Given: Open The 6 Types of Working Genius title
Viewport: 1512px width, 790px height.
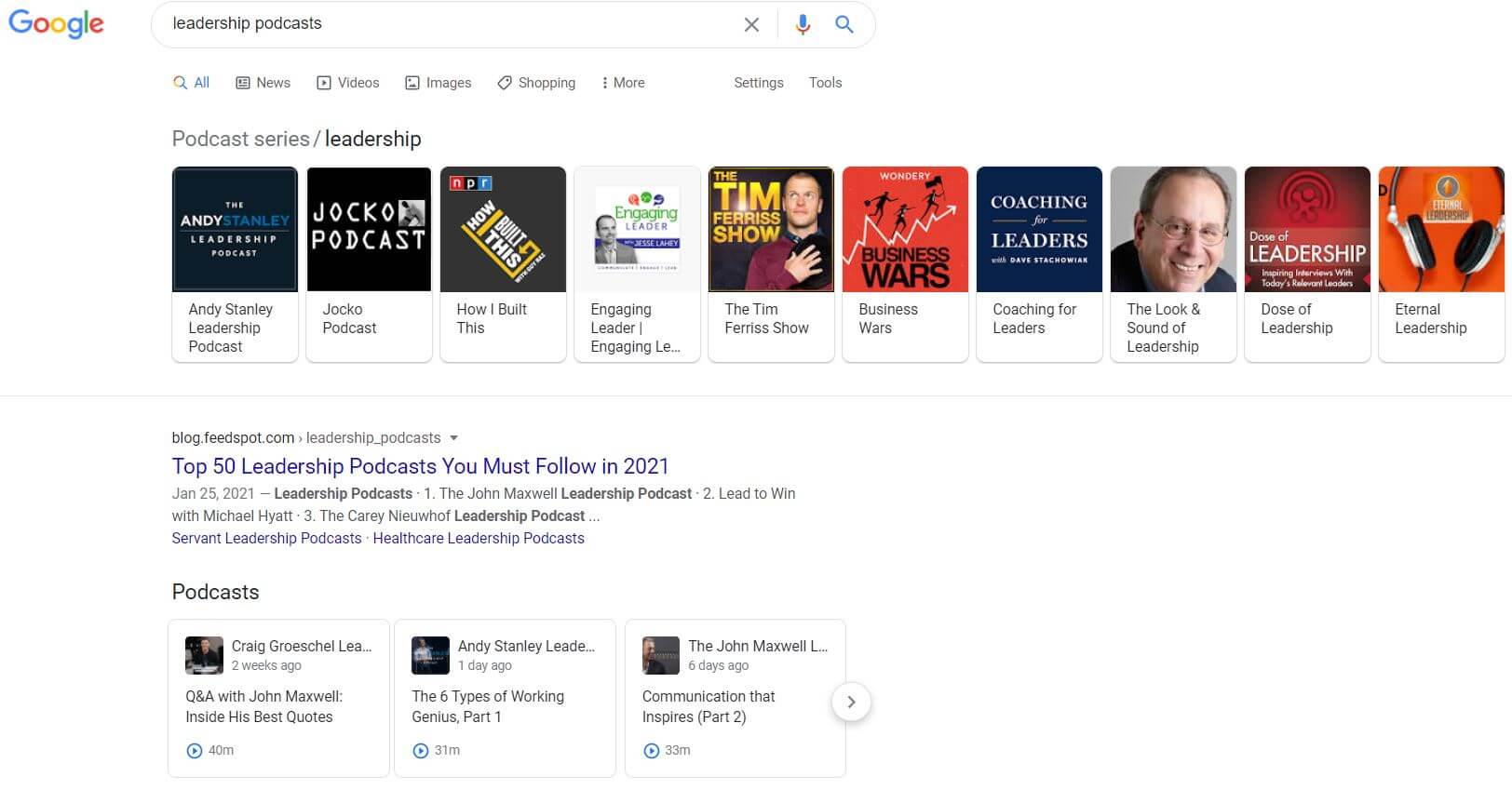Looking at the screenshot, I should [488, 706].
